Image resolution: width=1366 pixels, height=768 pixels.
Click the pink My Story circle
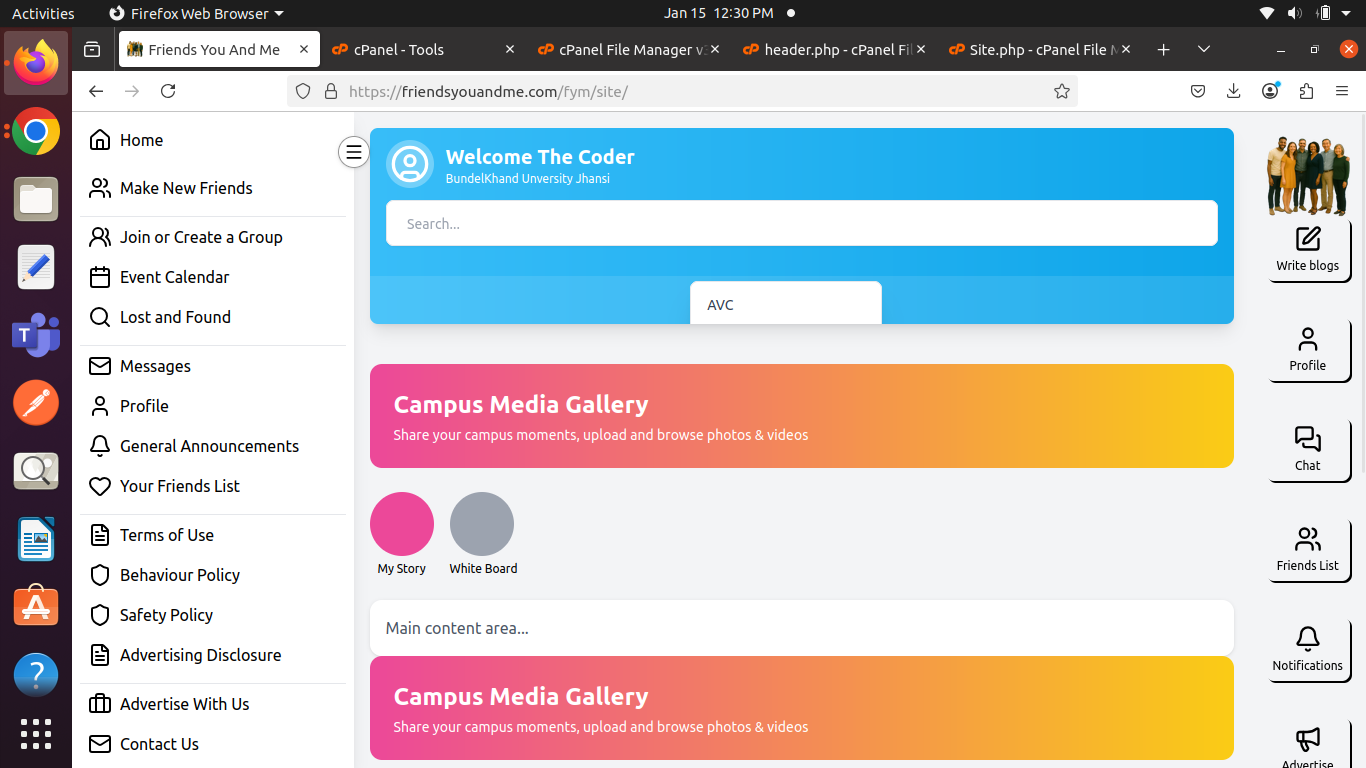coord(402,524)
